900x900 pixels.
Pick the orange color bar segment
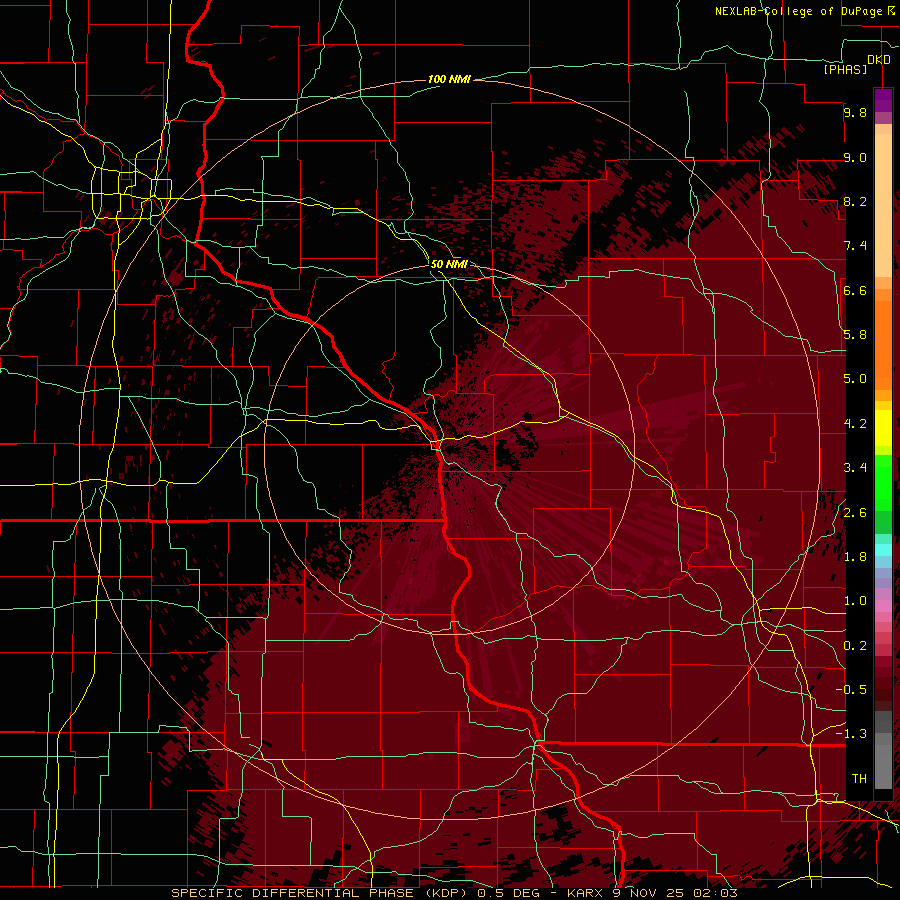coord(883,344)
